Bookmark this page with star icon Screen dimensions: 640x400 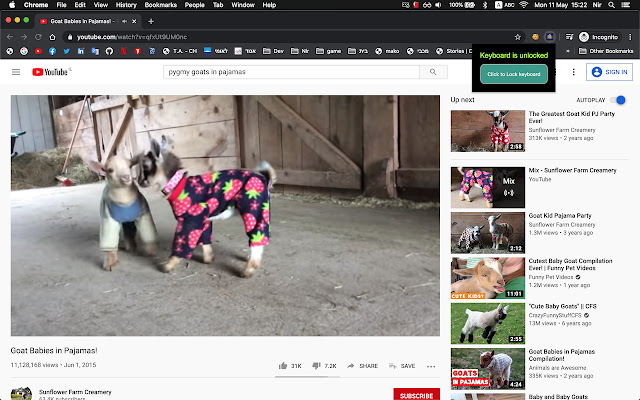pyautogui.click(x=518, y=37)
